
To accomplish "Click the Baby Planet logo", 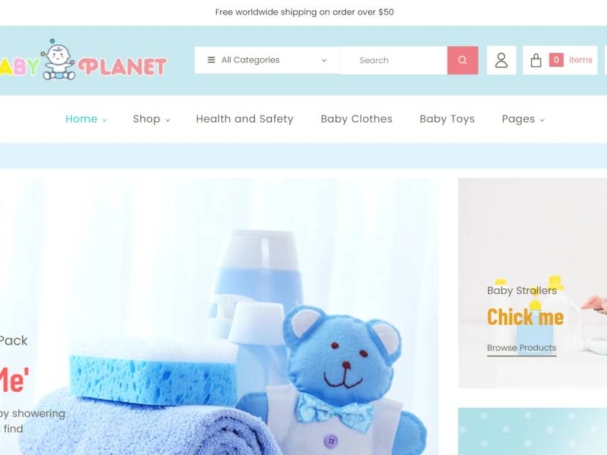I will 83,60.
